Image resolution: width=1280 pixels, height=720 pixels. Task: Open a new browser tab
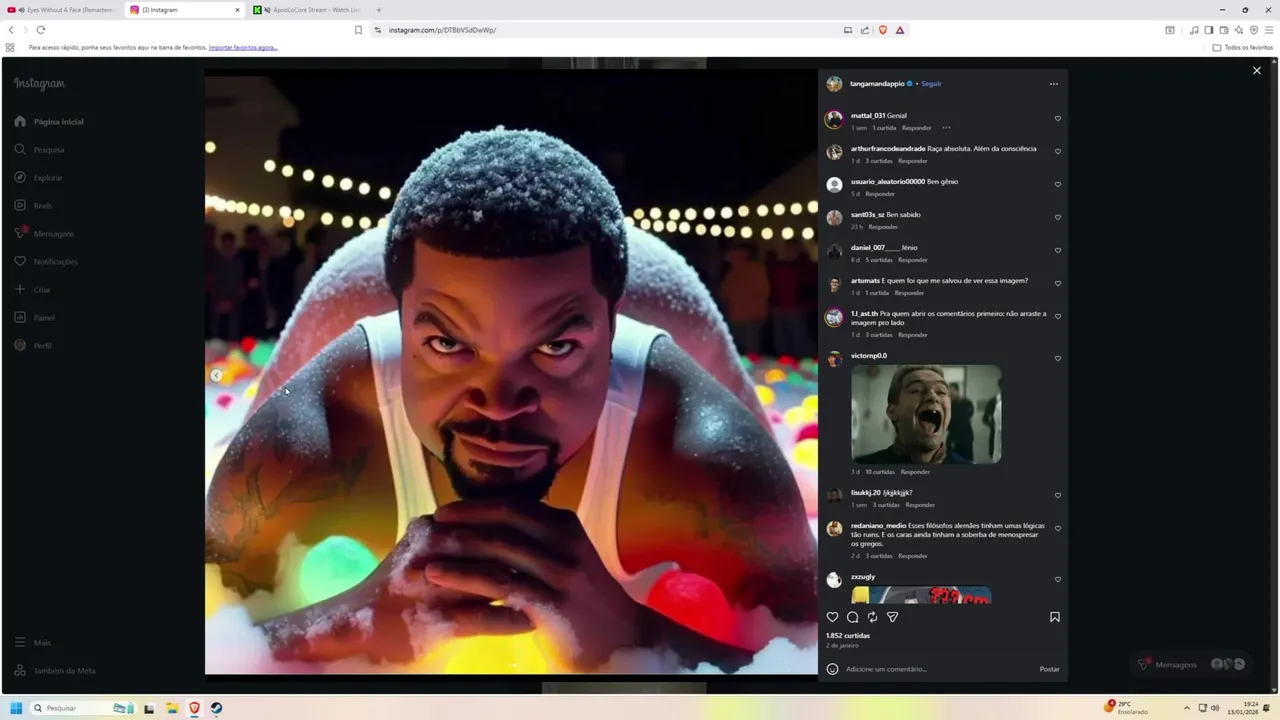(378, 10)
